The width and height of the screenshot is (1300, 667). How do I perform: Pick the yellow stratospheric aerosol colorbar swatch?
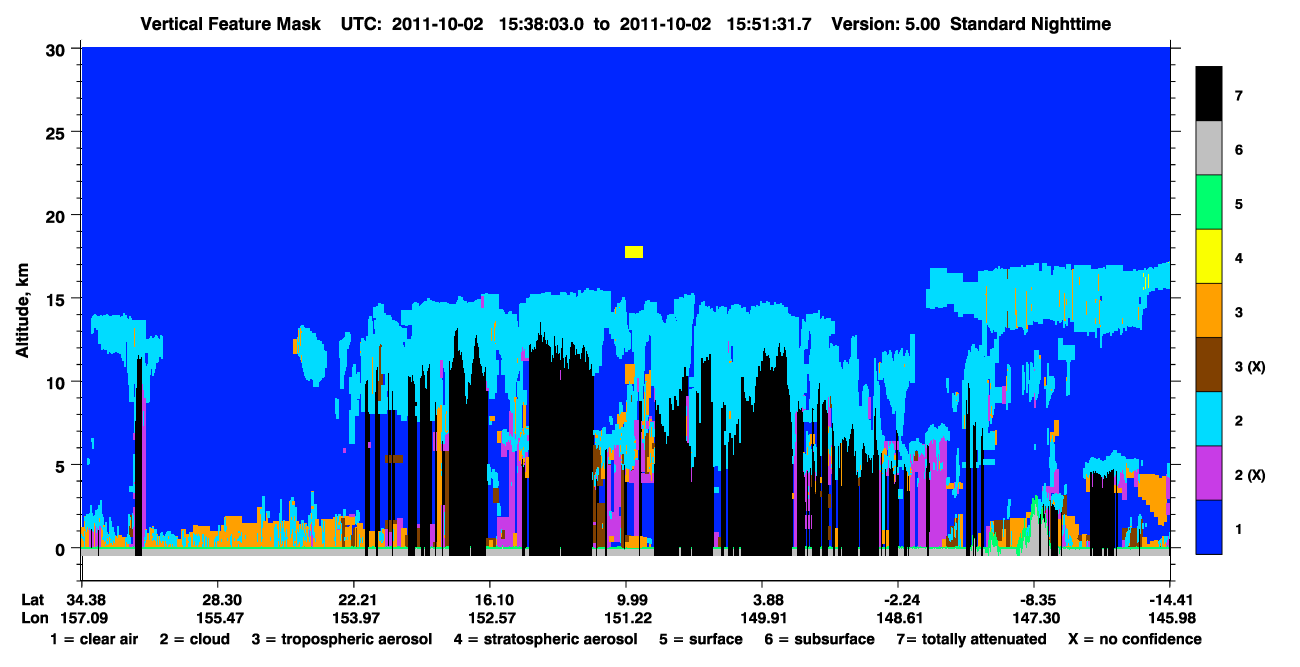point(1209,257)
